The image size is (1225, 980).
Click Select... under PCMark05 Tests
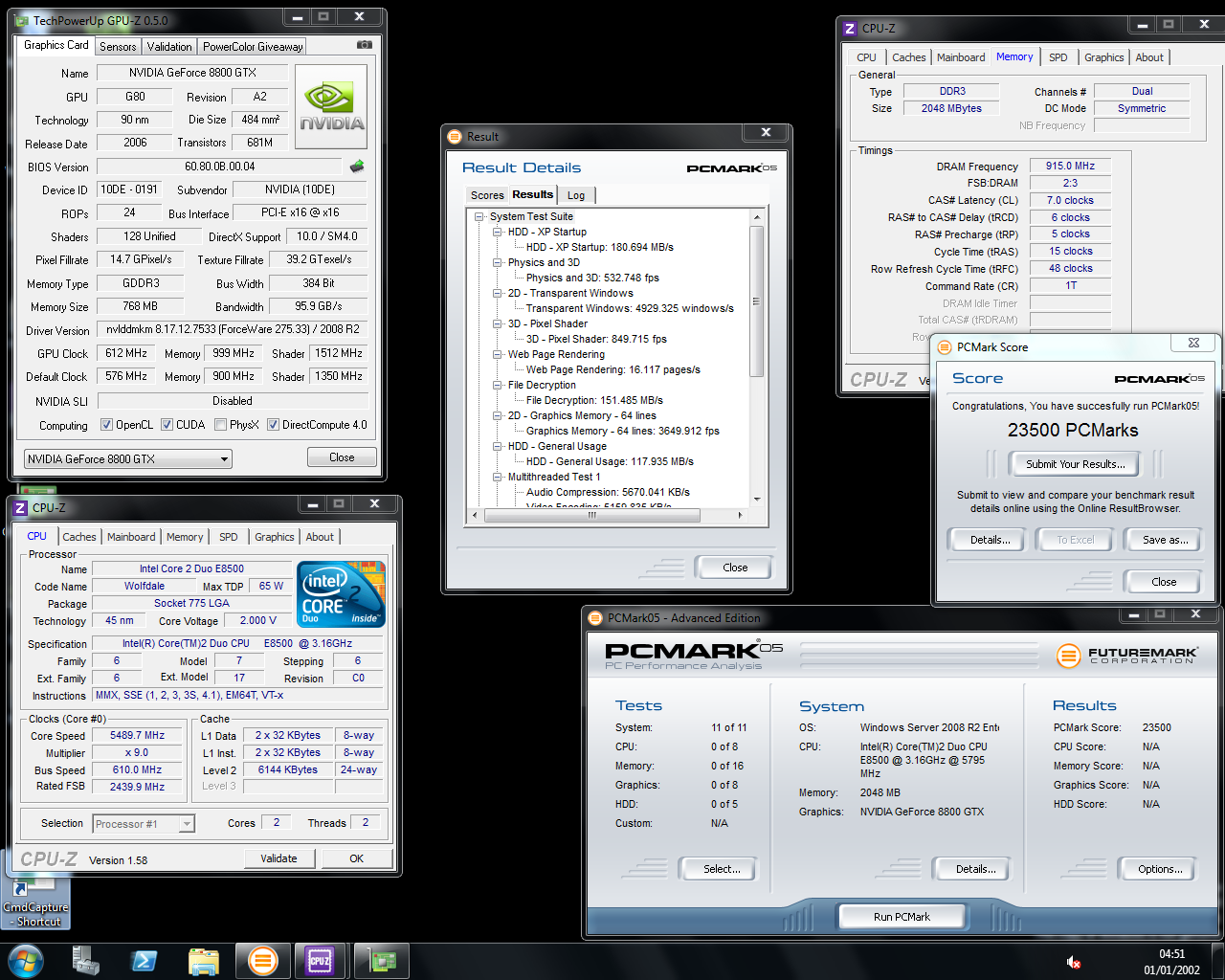(722, 869)
